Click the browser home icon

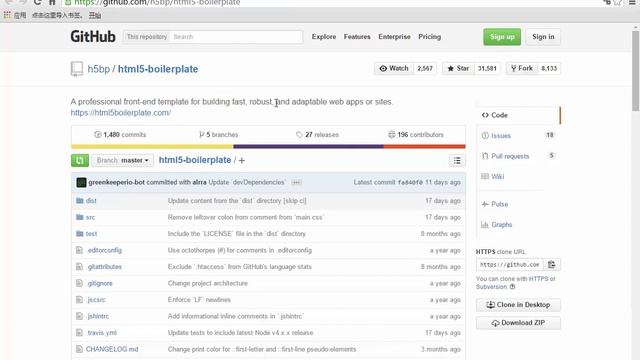[52, 2]
